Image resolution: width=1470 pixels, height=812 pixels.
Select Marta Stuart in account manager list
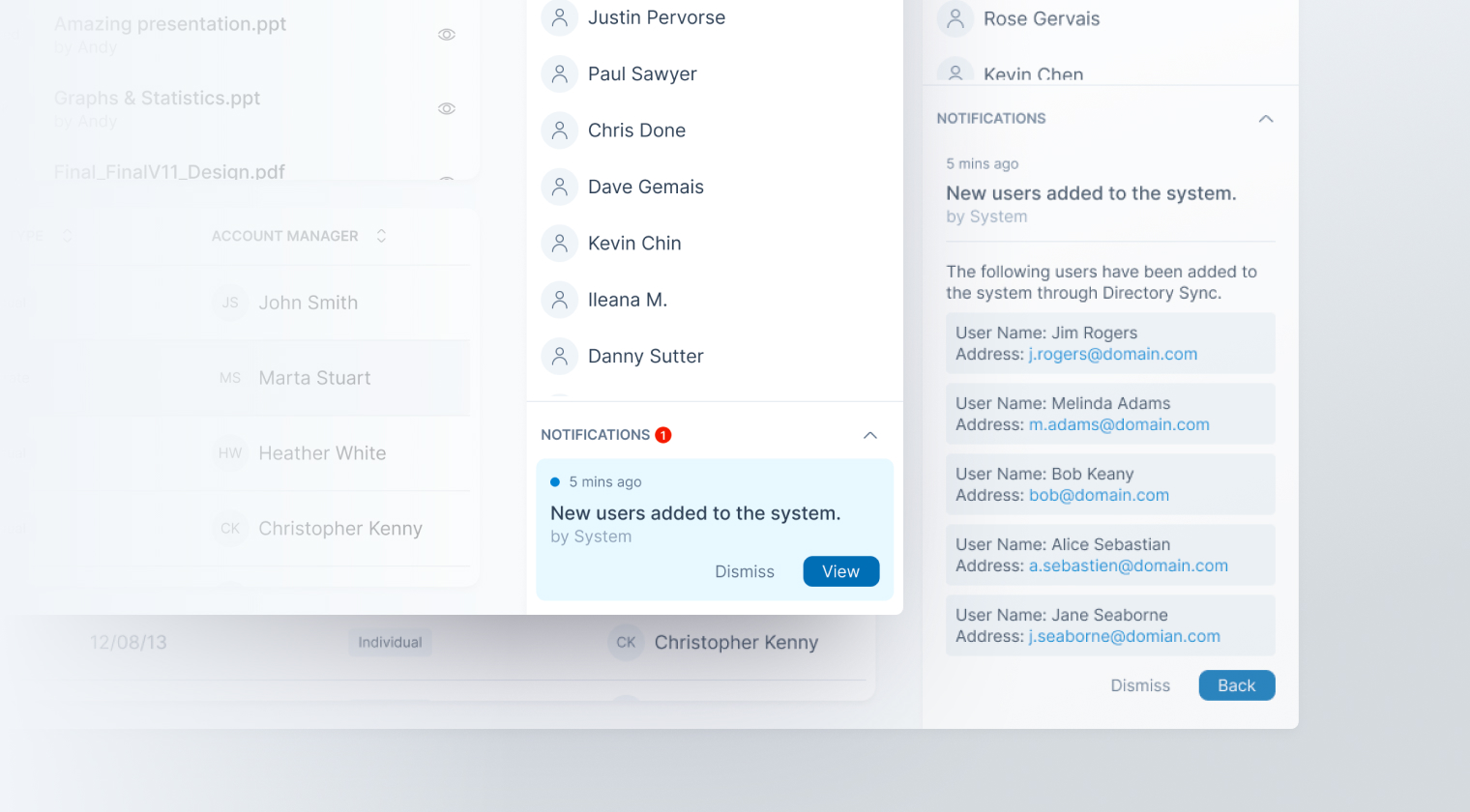click(314, 378)
